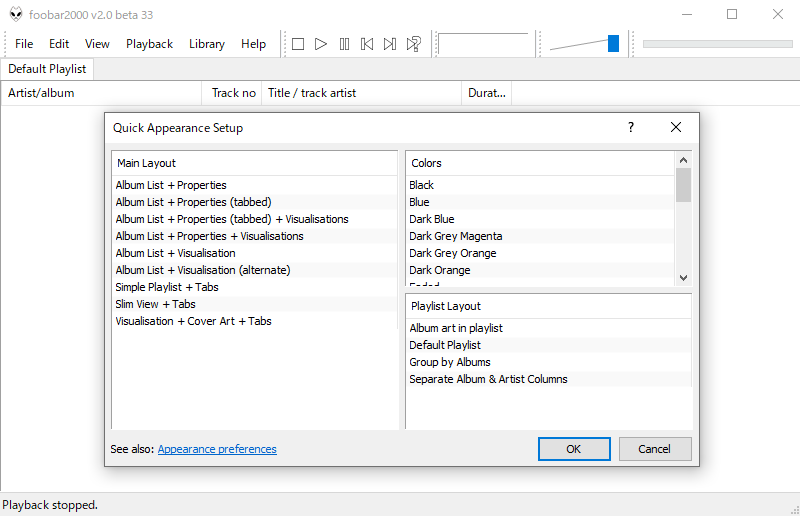
Task: Open the Library menu
Action: tap(207, 44)
